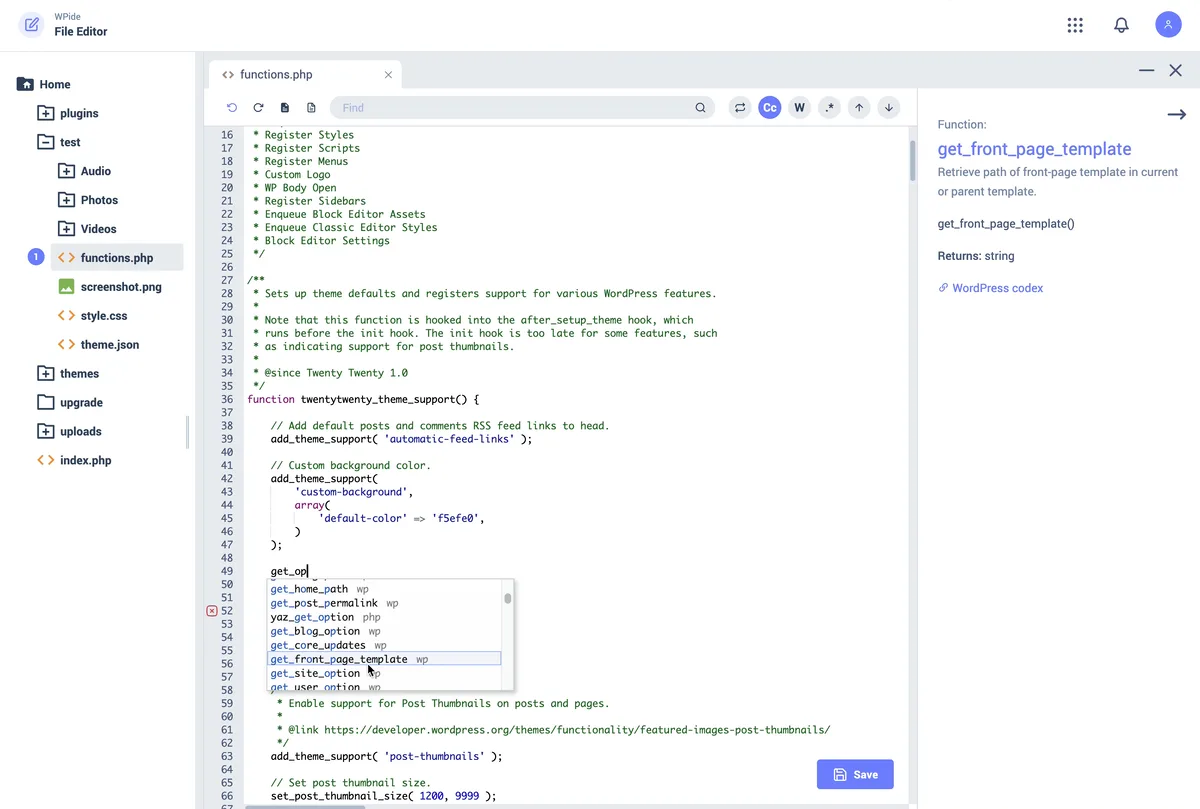Click the magnifier icon in the Find field
This screenshot has height=809, width=1200.
point(701,108)
